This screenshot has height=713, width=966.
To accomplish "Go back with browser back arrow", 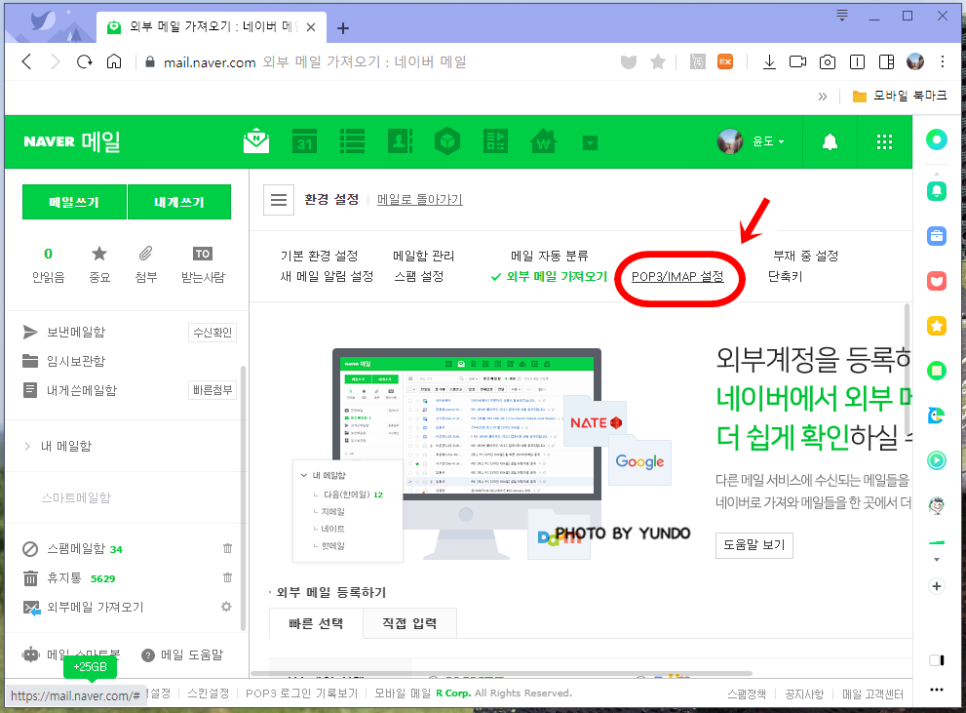I will coord(26,62).
